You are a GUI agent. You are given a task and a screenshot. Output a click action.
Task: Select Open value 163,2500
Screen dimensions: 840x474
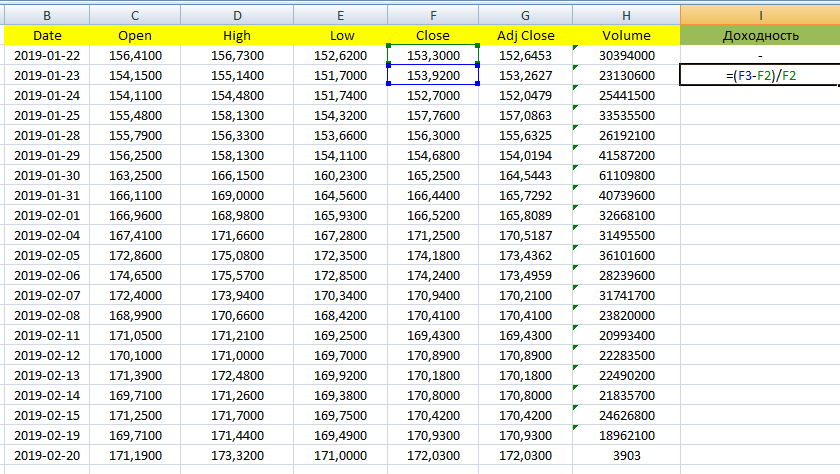coord(135,175)
